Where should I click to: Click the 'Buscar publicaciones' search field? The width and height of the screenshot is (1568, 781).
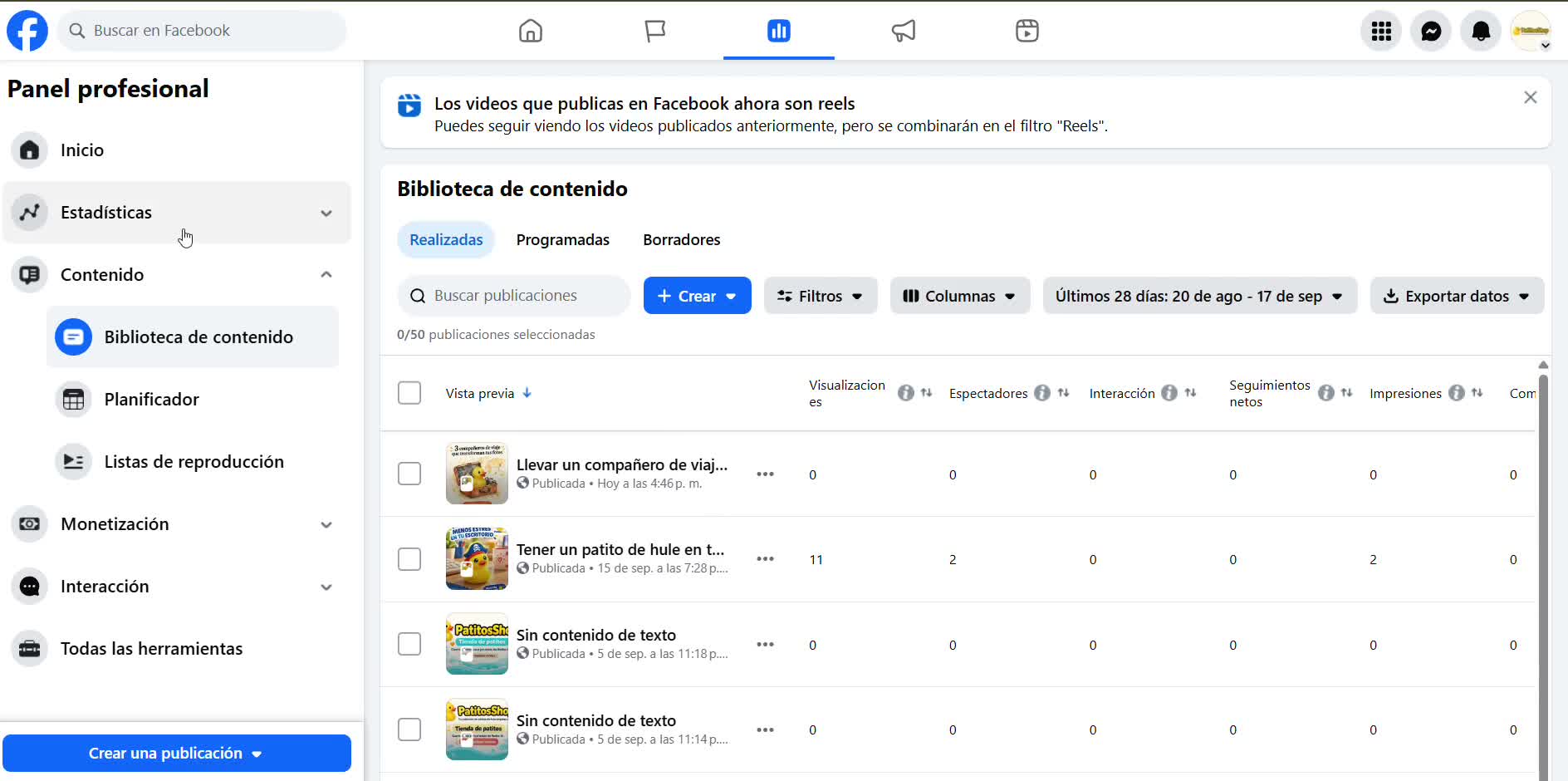tap(514, 296)
